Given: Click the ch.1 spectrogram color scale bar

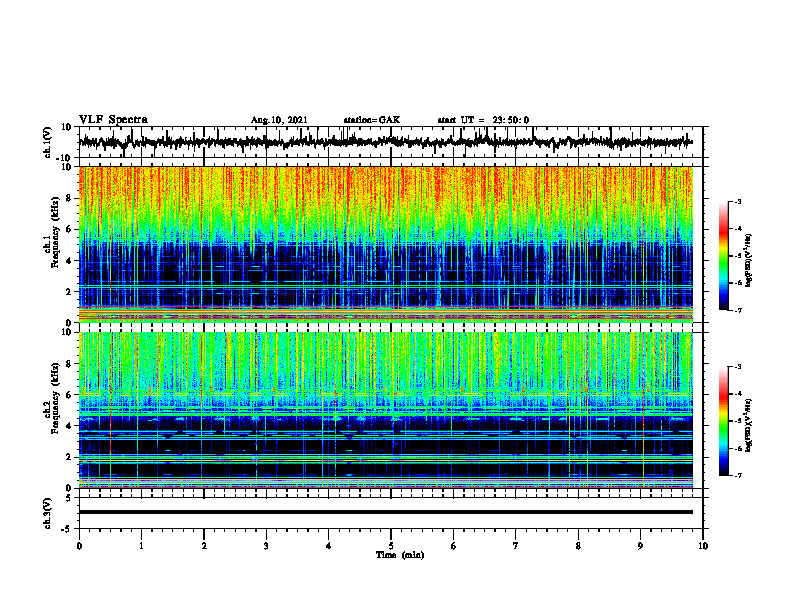Looking at the screenshot, I should click(x=724, y=256).
